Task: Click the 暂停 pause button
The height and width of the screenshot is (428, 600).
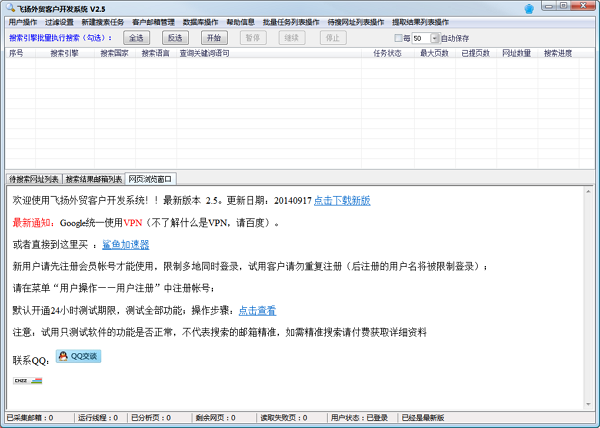Action: (253, 37)
